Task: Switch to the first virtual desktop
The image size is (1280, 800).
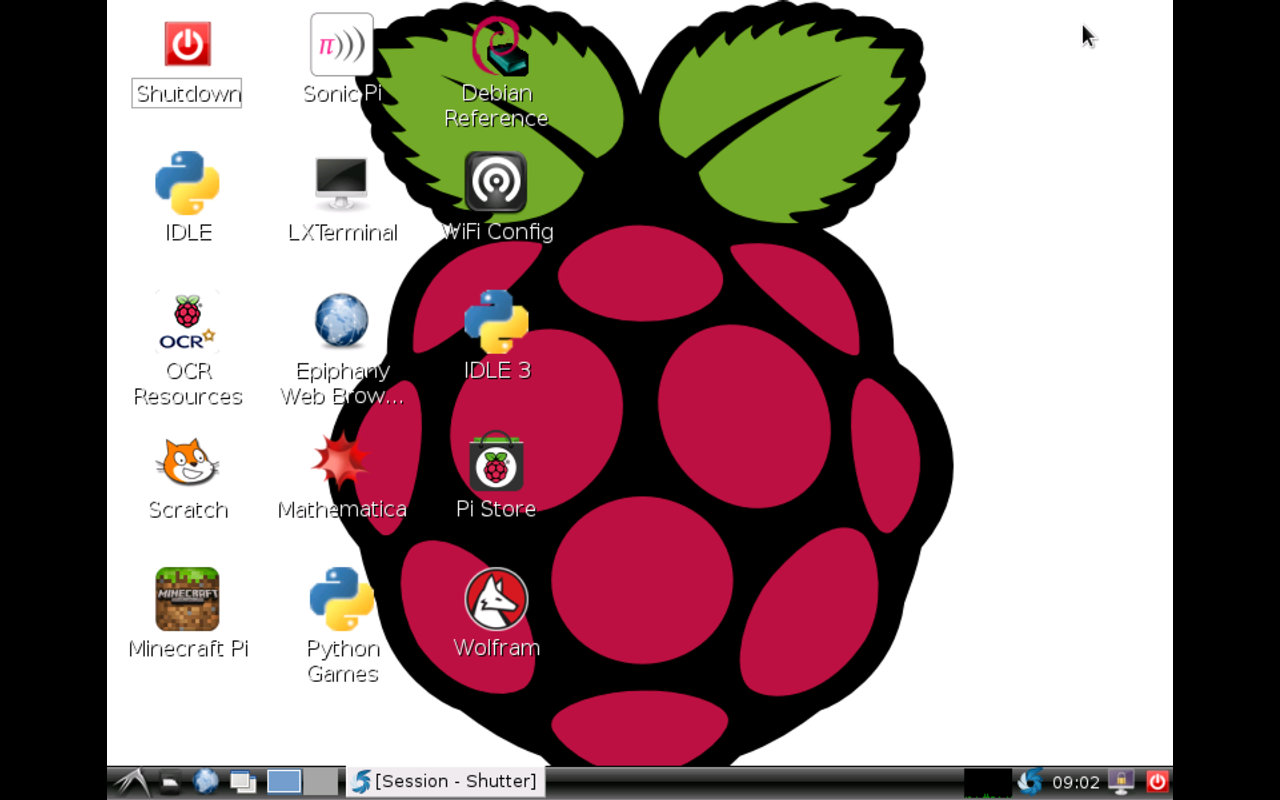Action: [284, 782]
